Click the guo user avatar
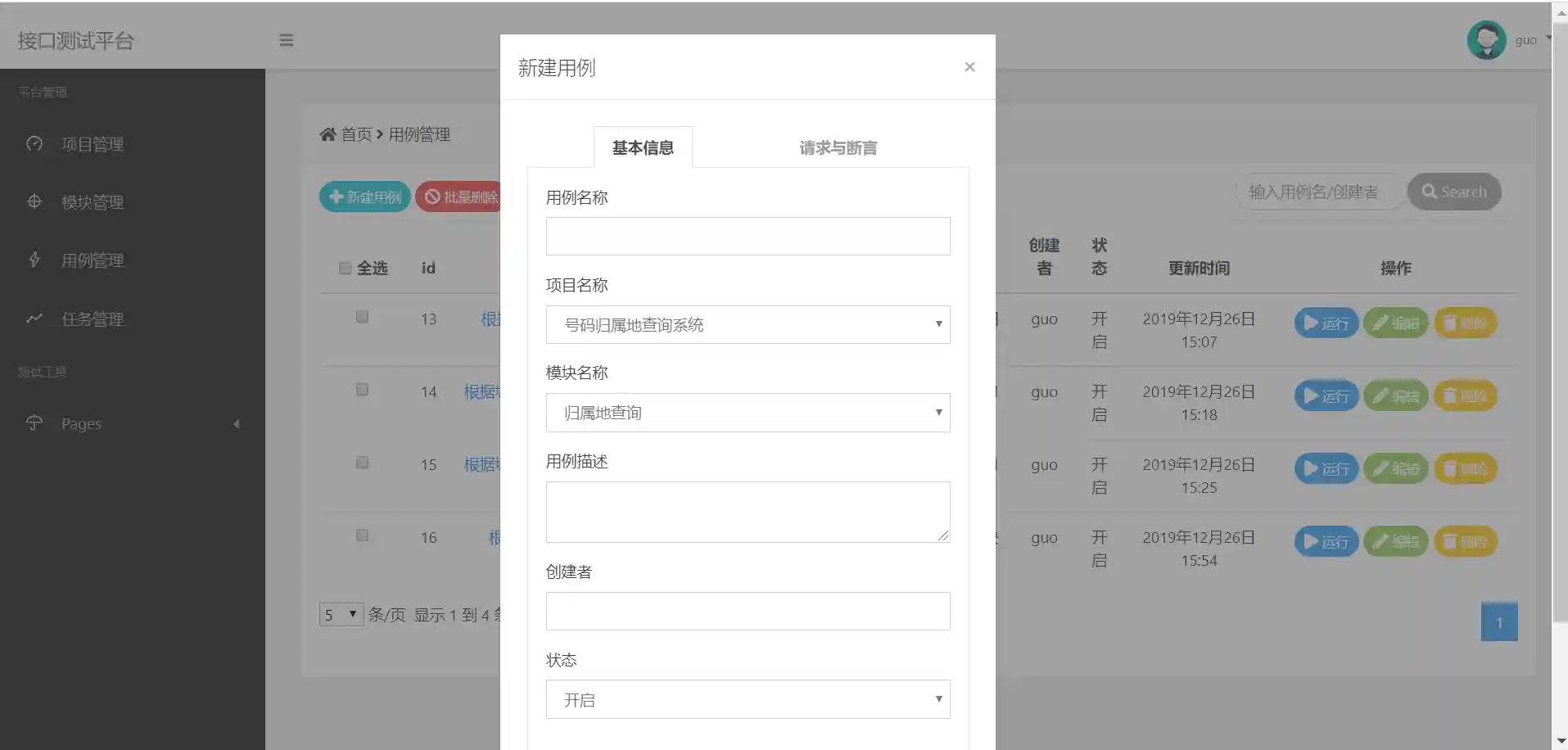The height and width of the screenshot is (750, 1568). pyautogui.click(x=1486, y=40)
